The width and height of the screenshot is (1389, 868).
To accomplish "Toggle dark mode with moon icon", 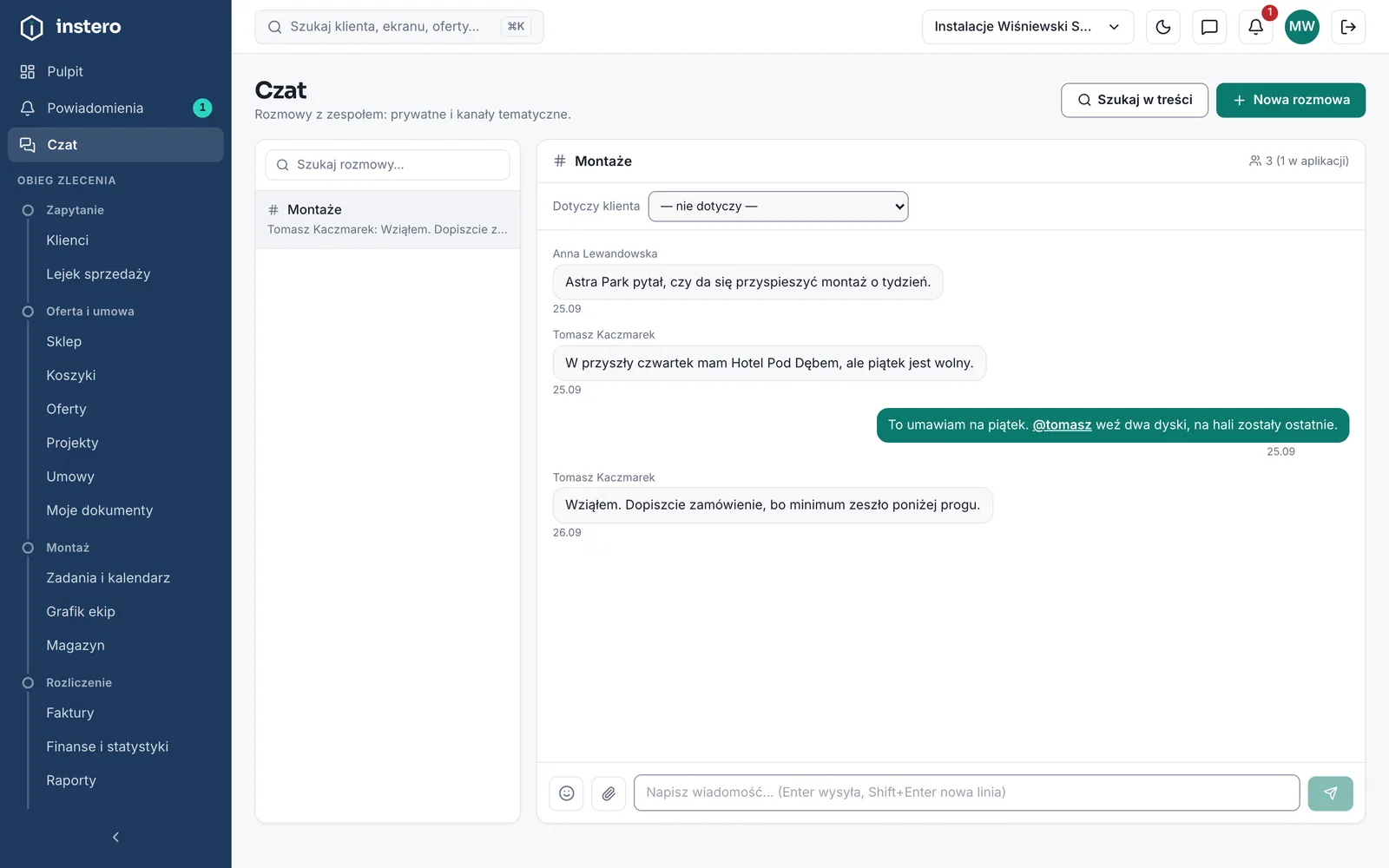I will tap(1163, 27).
